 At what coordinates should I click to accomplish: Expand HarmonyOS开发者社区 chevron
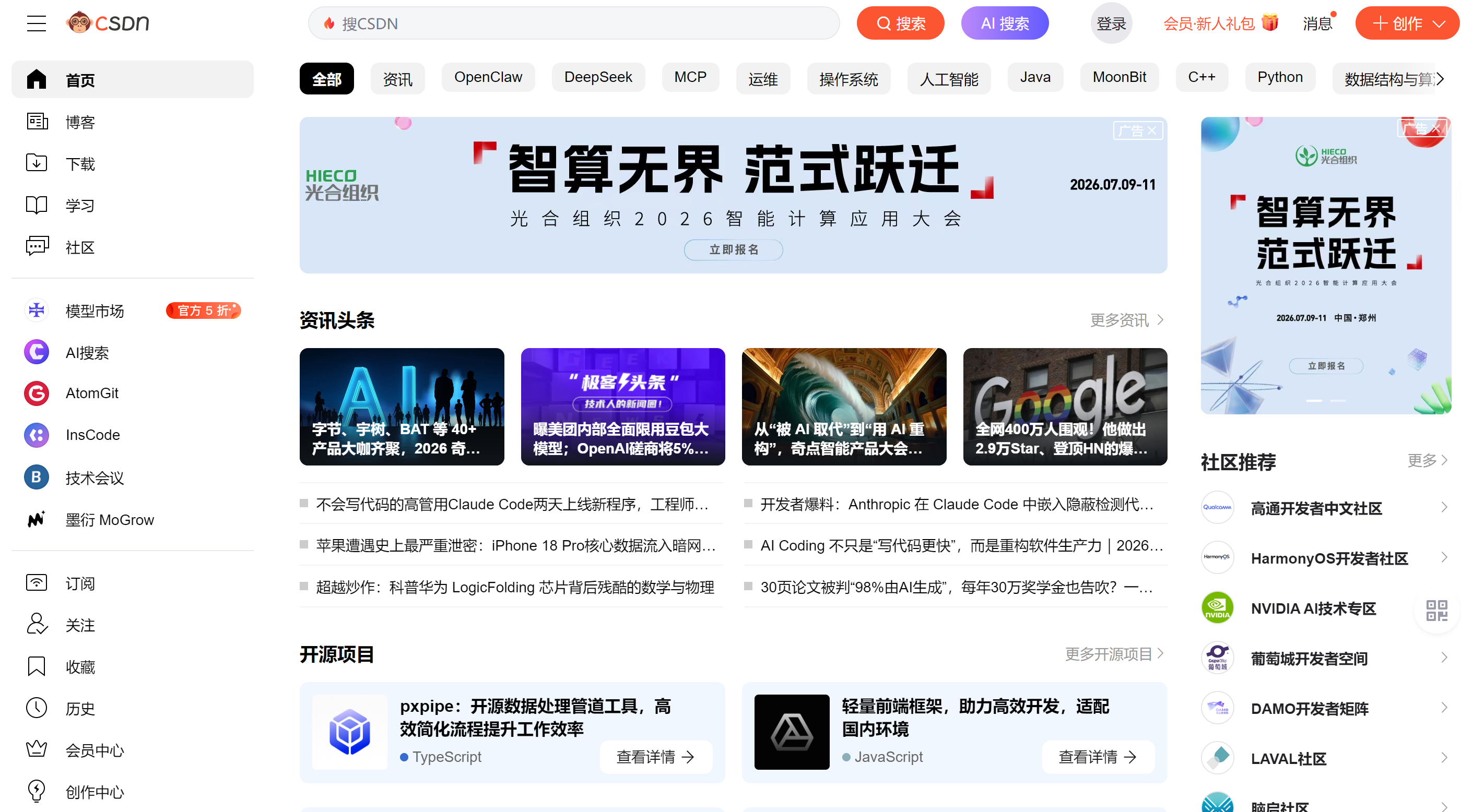pyautogui.click(x=1444, y=557)
